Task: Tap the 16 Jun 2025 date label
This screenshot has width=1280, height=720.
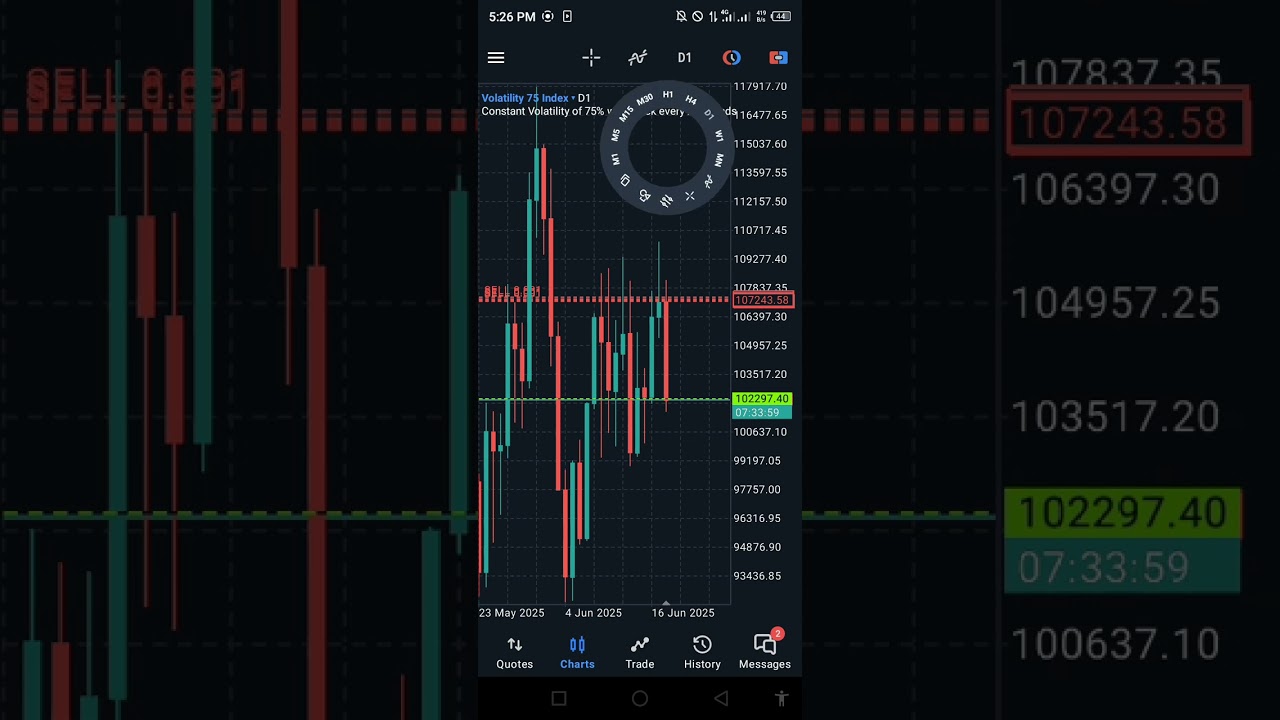Action: tap(683, 613)
